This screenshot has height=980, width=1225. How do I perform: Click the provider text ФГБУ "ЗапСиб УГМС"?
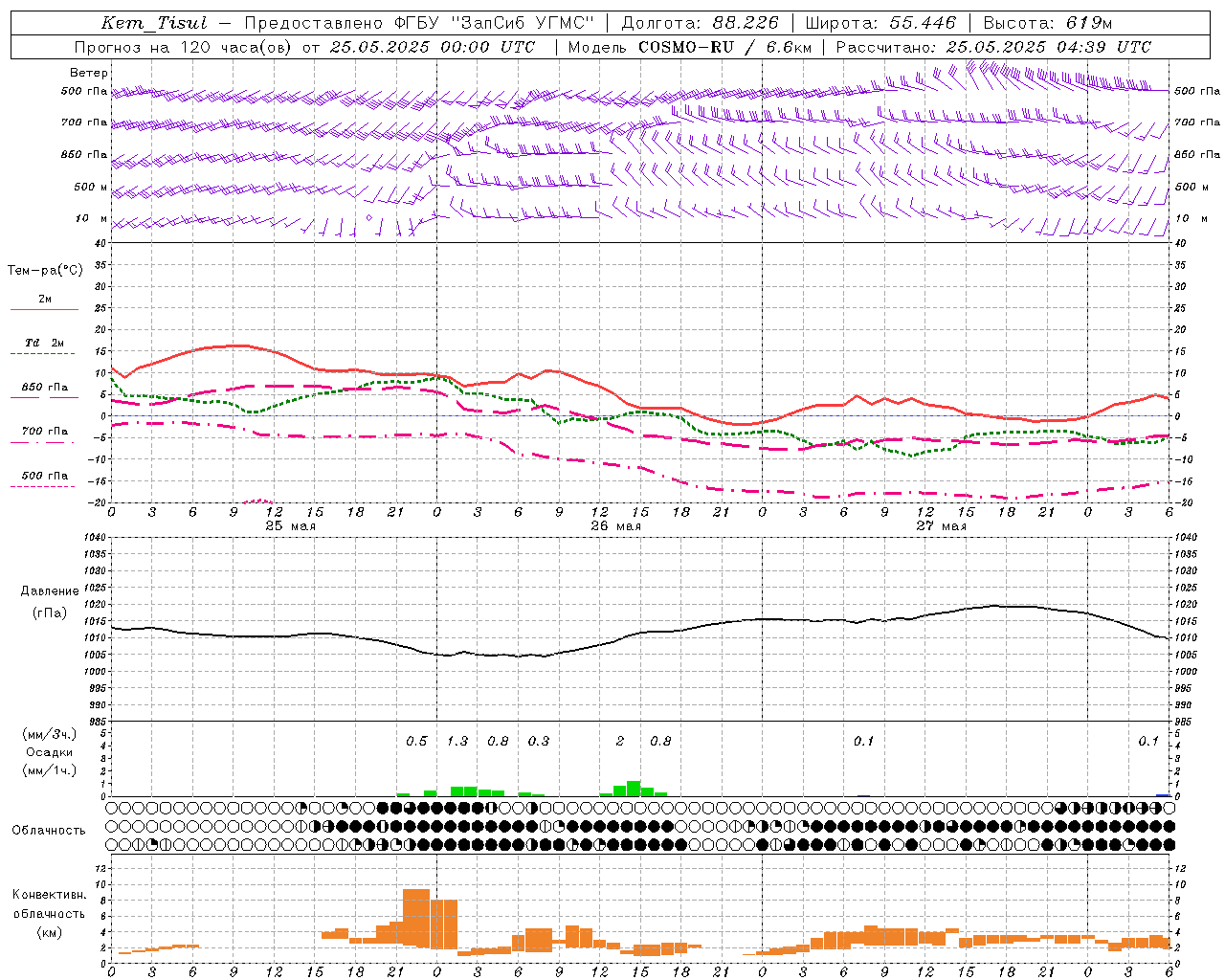coord(493,23)
